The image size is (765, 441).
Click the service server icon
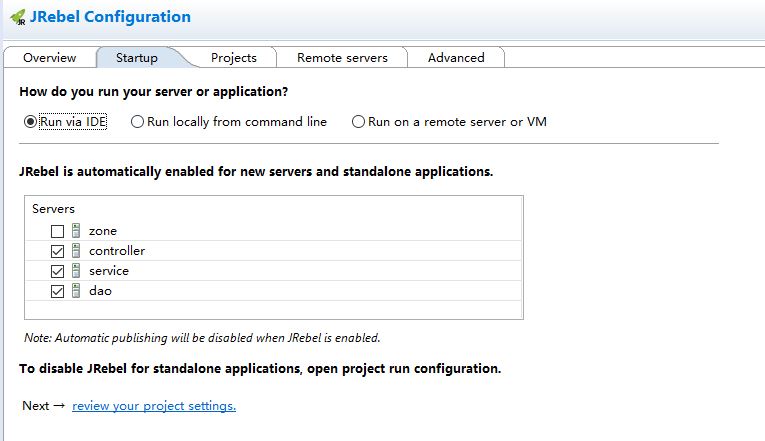click(76, 270)
